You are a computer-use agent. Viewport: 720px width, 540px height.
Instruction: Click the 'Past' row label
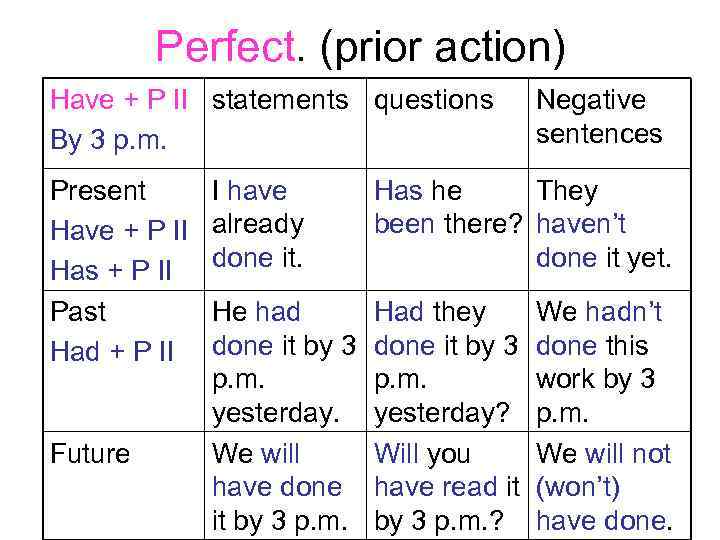78,312
